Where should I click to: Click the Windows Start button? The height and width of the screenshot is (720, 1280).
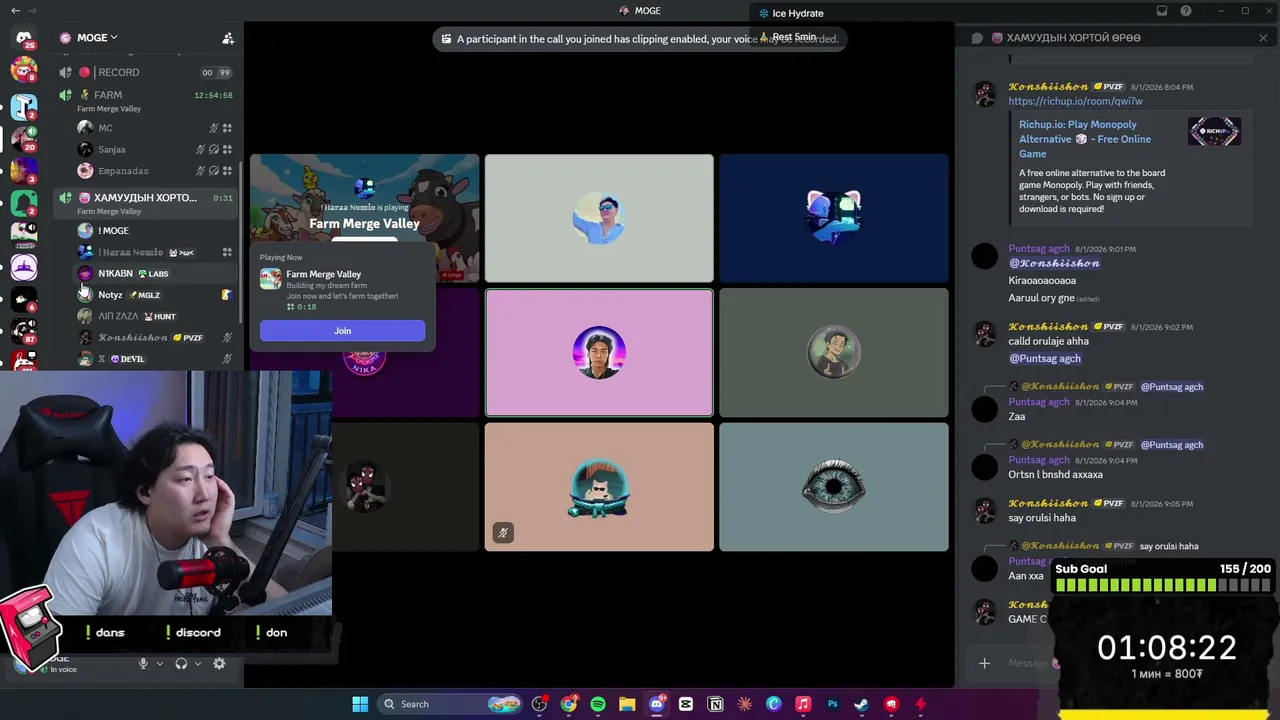coord(360,704)
